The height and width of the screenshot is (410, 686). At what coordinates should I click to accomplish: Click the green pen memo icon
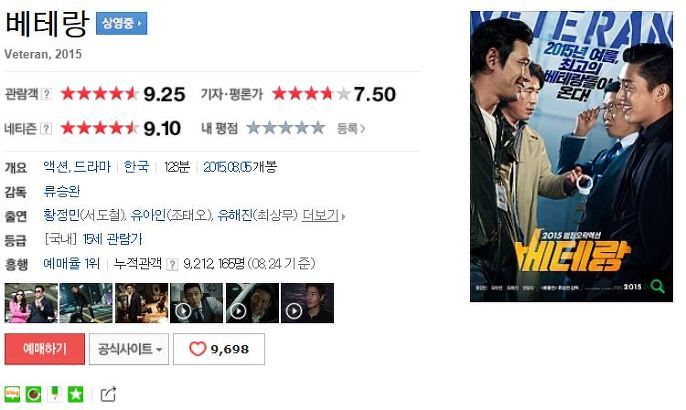click(x=55, y=394)
